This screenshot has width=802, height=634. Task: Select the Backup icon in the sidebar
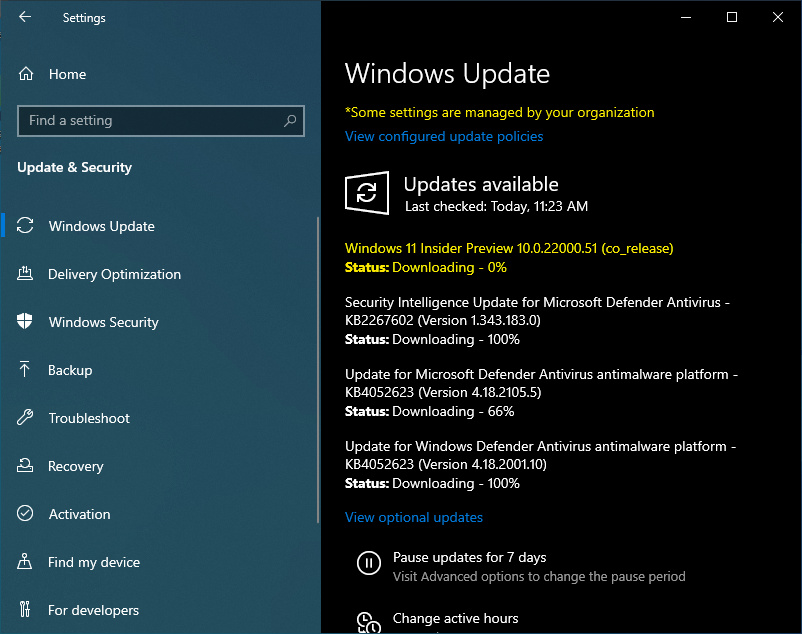click(x=28, y=370)
